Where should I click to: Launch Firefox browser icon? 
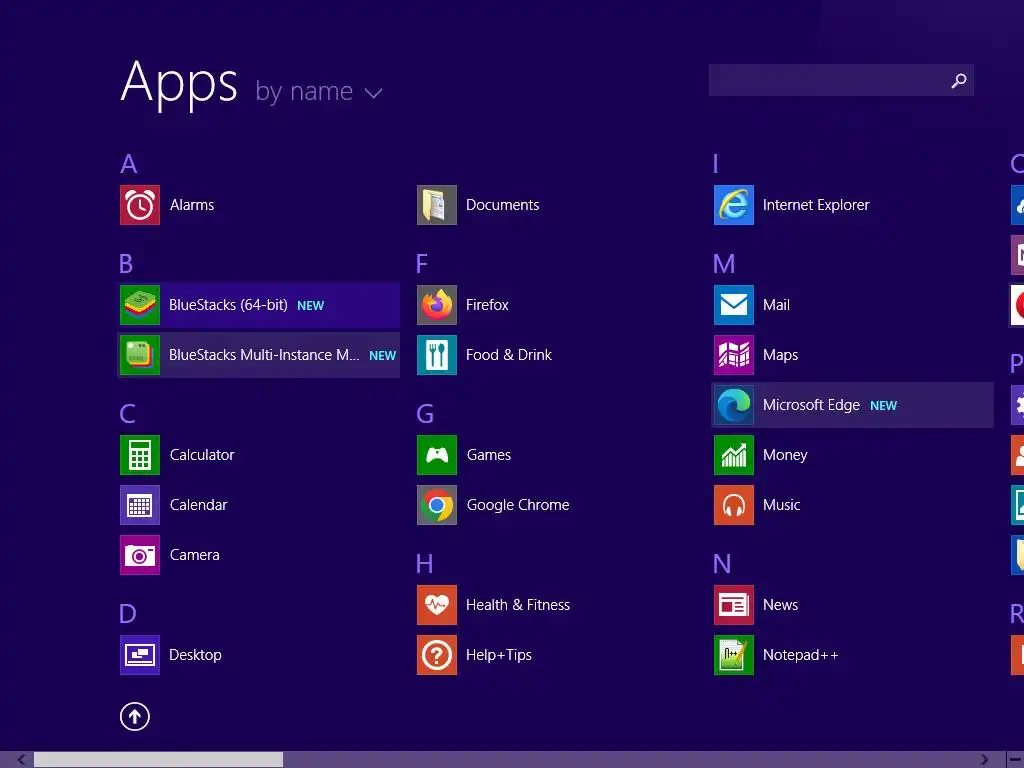point(437,305)
